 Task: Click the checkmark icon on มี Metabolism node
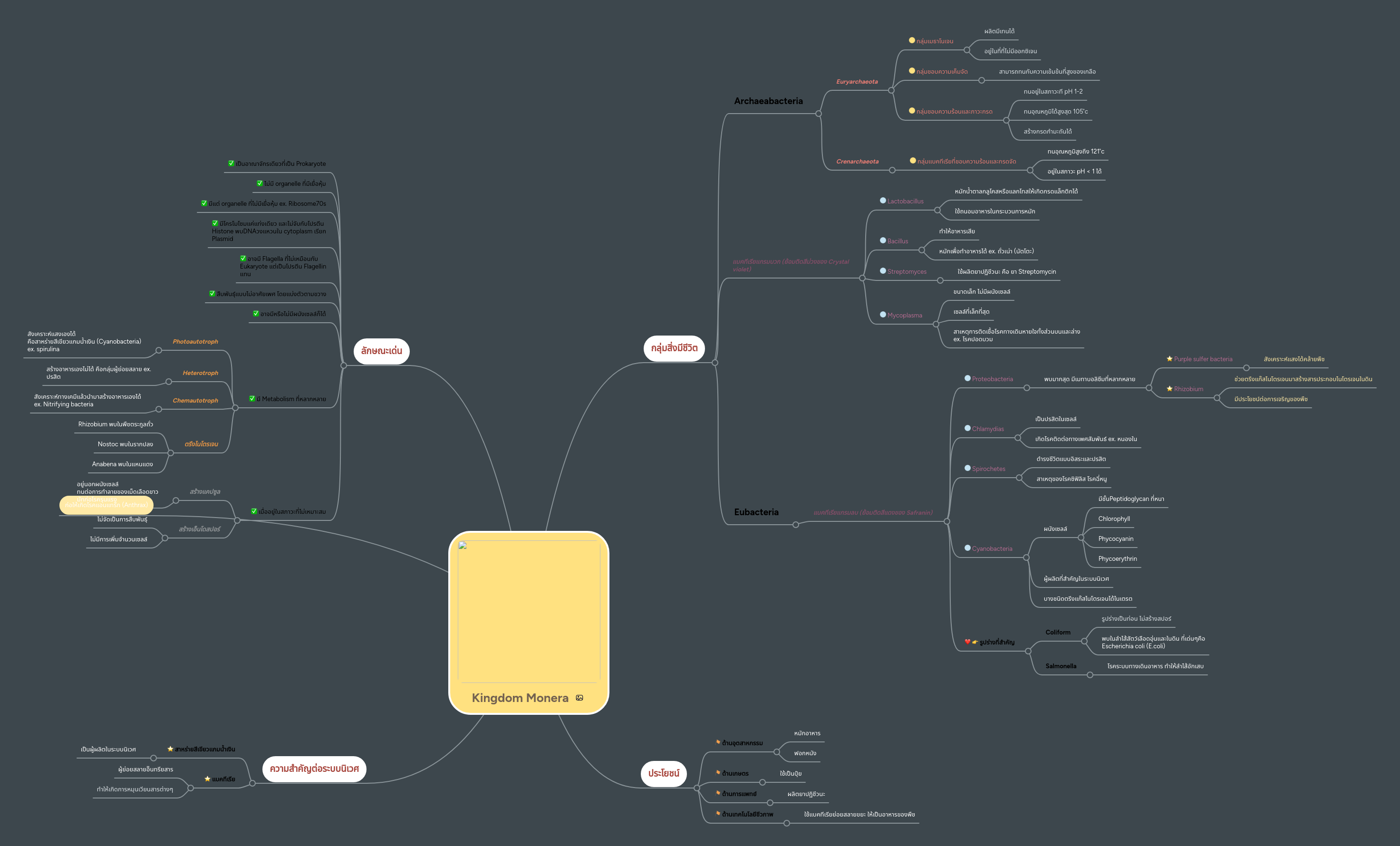tap(252, 399)
